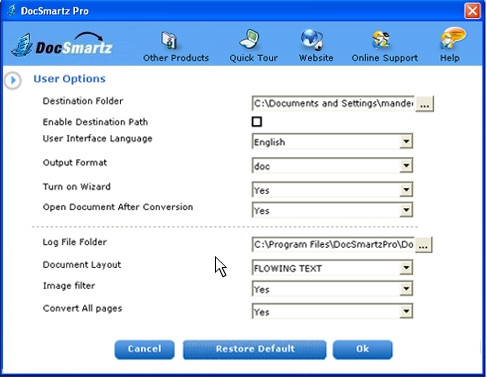
Task: Click the title bar DocSmartz Pro icon
Action: click(11, 10)
